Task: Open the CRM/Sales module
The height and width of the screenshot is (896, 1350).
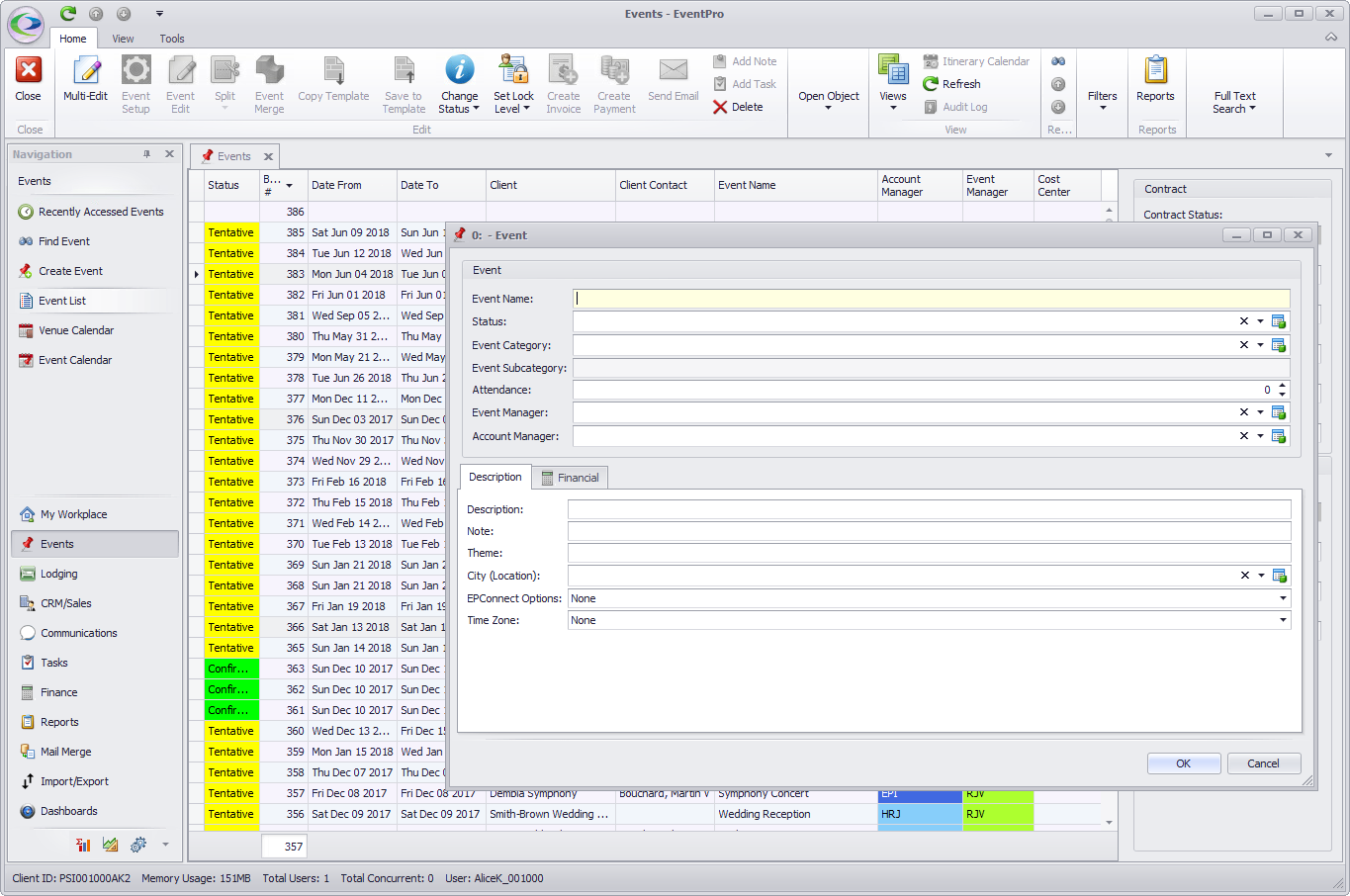Action: click(55, 603)
